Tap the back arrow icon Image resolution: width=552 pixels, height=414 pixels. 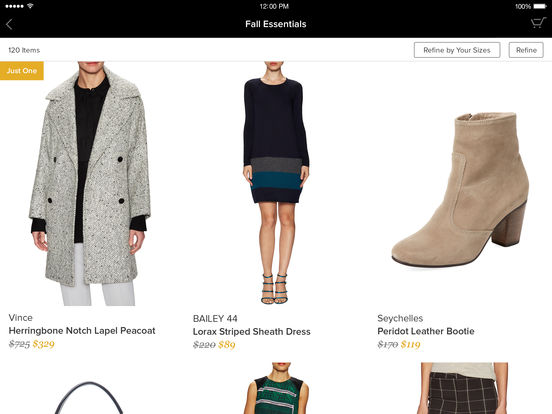tap(9, 24)
